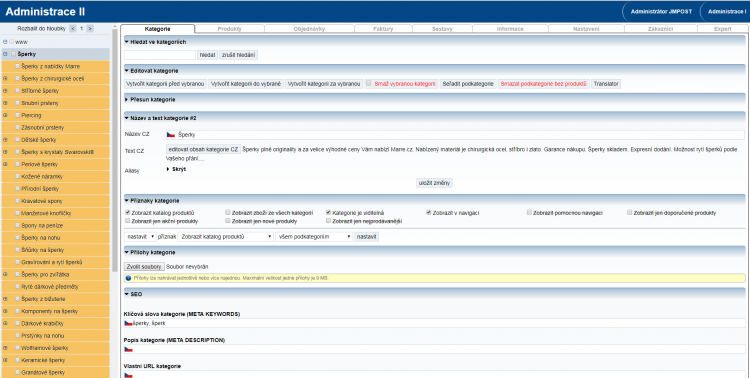750x378 pixels.
Task: Click the info icon in attachments note
Action: click(128, 278)
